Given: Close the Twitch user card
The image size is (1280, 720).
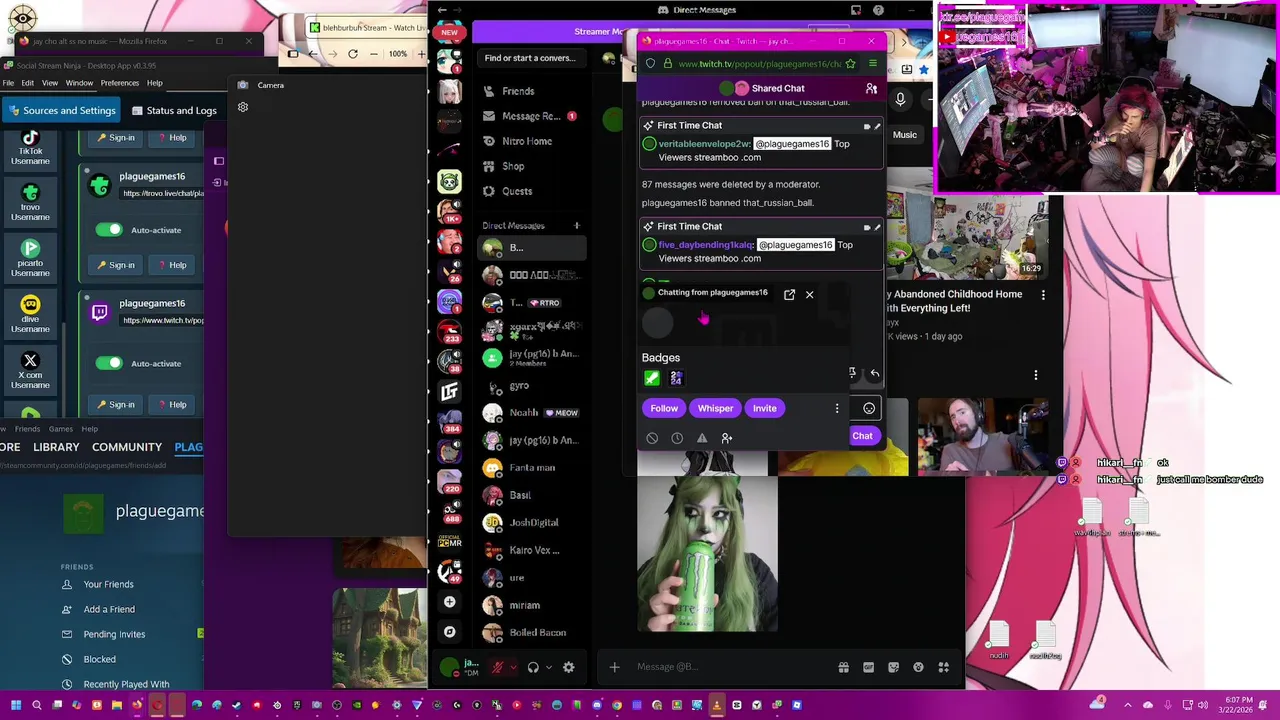Looking at the screenshot, I should pos(809,294).
